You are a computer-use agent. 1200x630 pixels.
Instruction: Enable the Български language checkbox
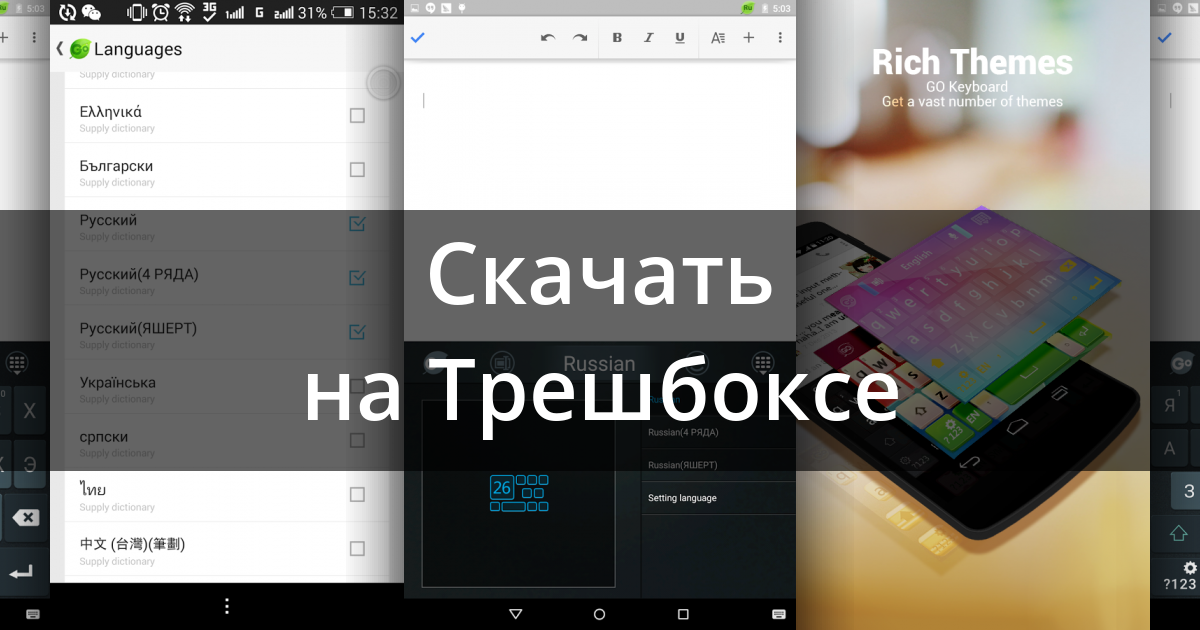coord(357,170)
